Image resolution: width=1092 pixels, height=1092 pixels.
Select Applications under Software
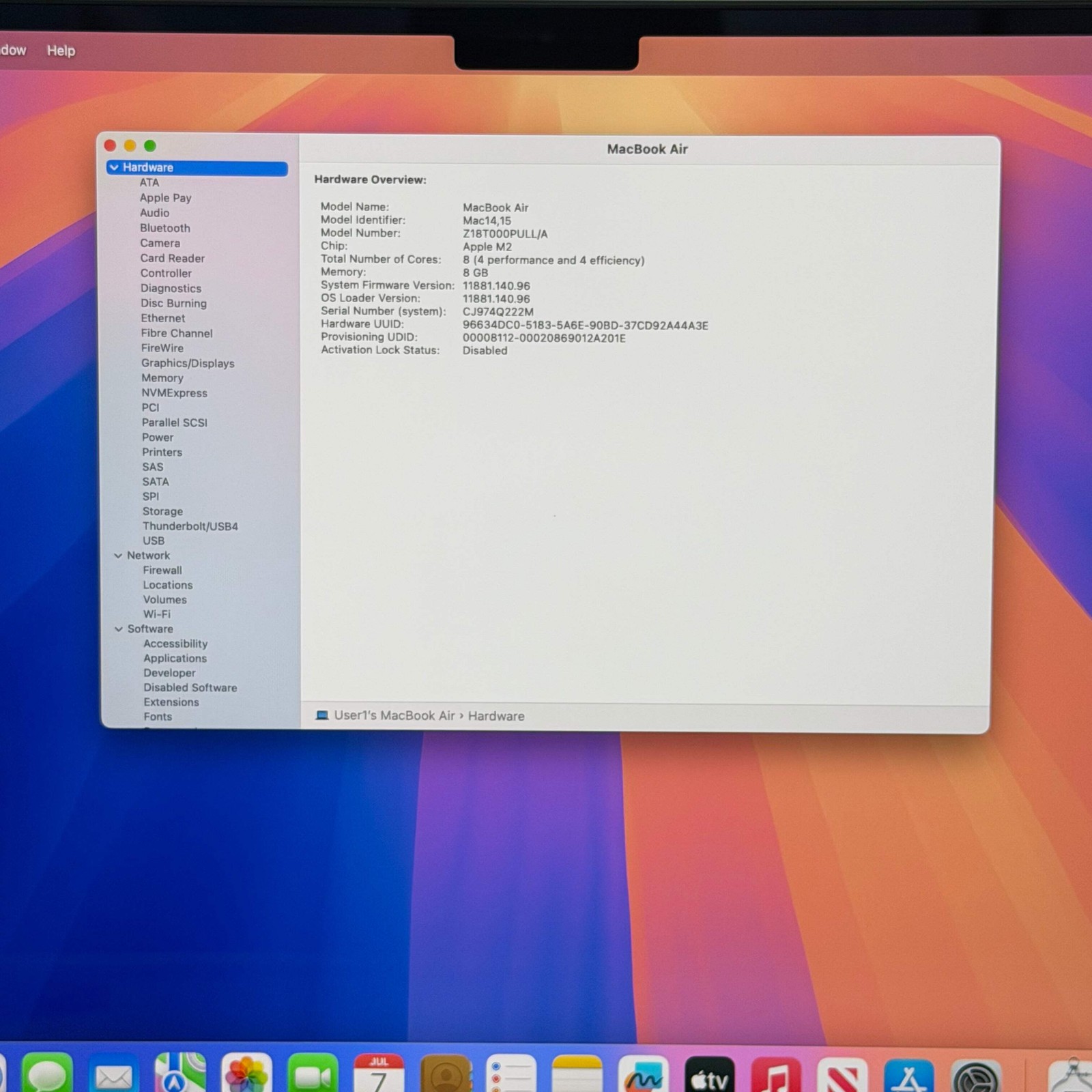pos(175,659)
